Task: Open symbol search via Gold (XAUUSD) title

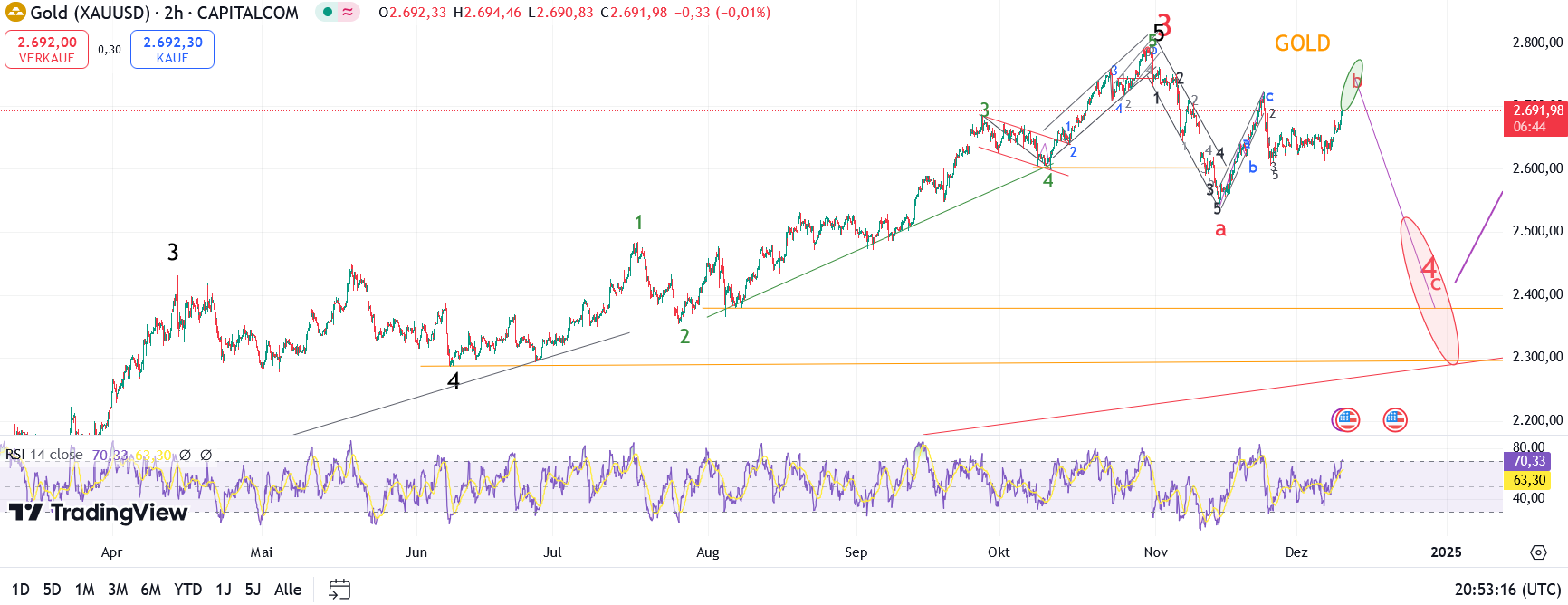Action: coord(91,13)
